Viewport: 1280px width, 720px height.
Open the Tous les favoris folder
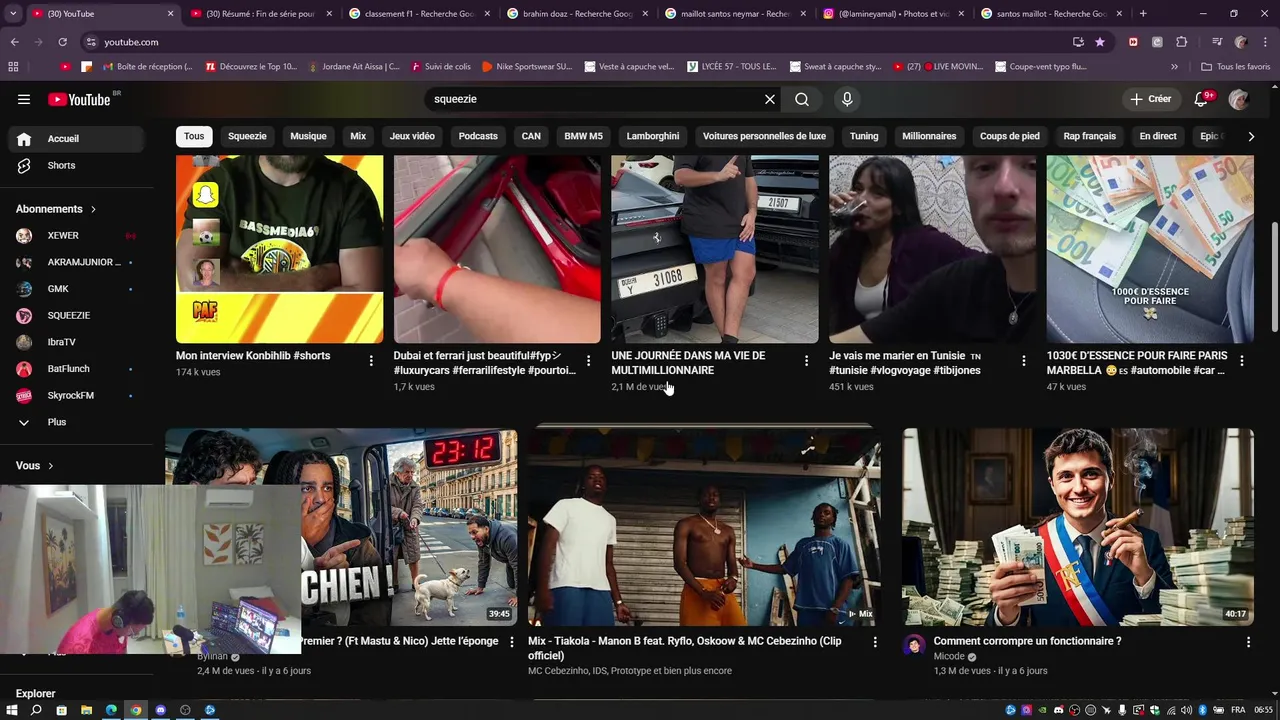tap(1234, 67)
